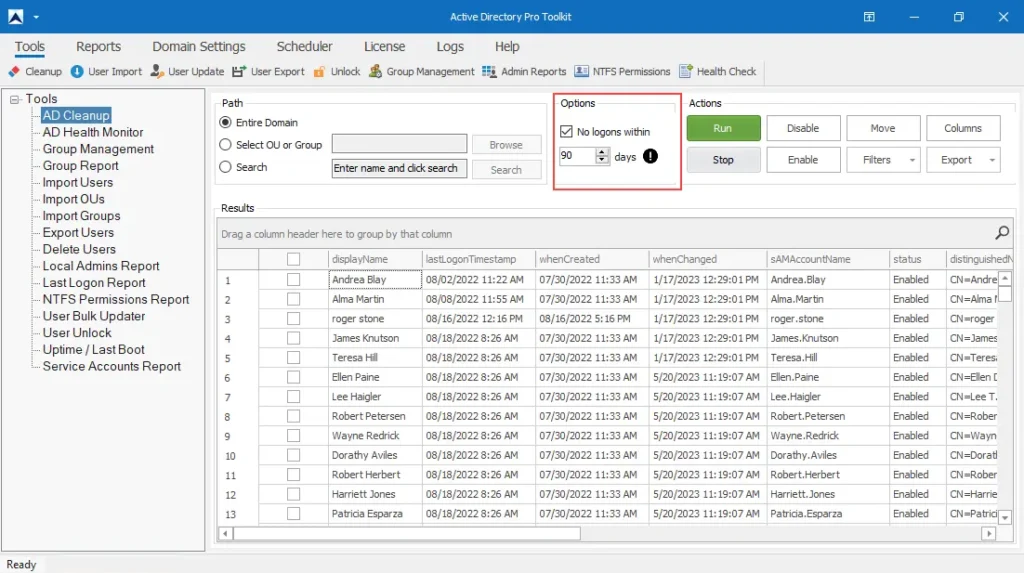
Task: Check the box for roger stone
Action: [x=293, y=319]
